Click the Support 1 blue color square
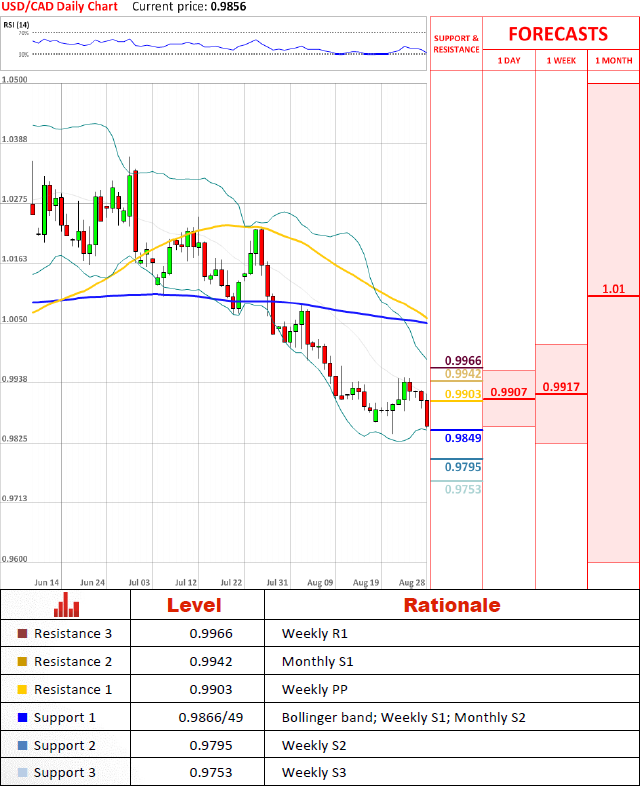 click(23, 718)
